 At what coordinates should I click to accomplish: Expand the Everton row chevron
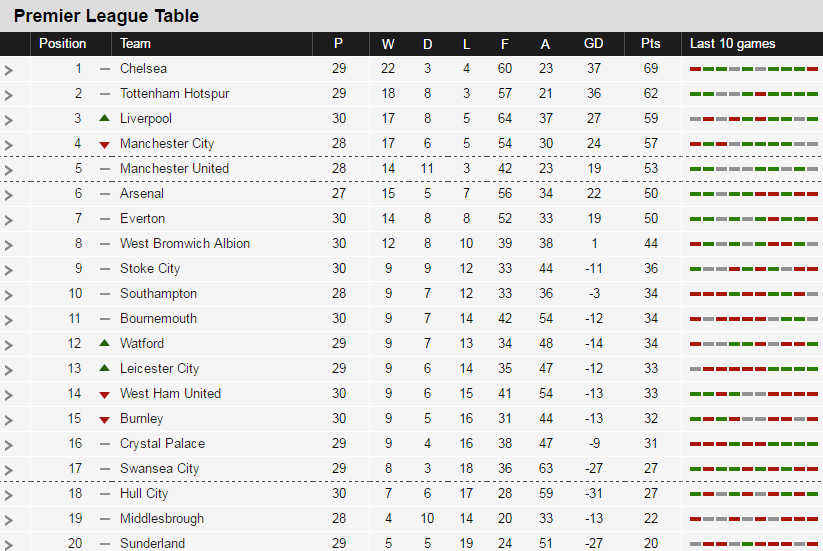(9, 220)
